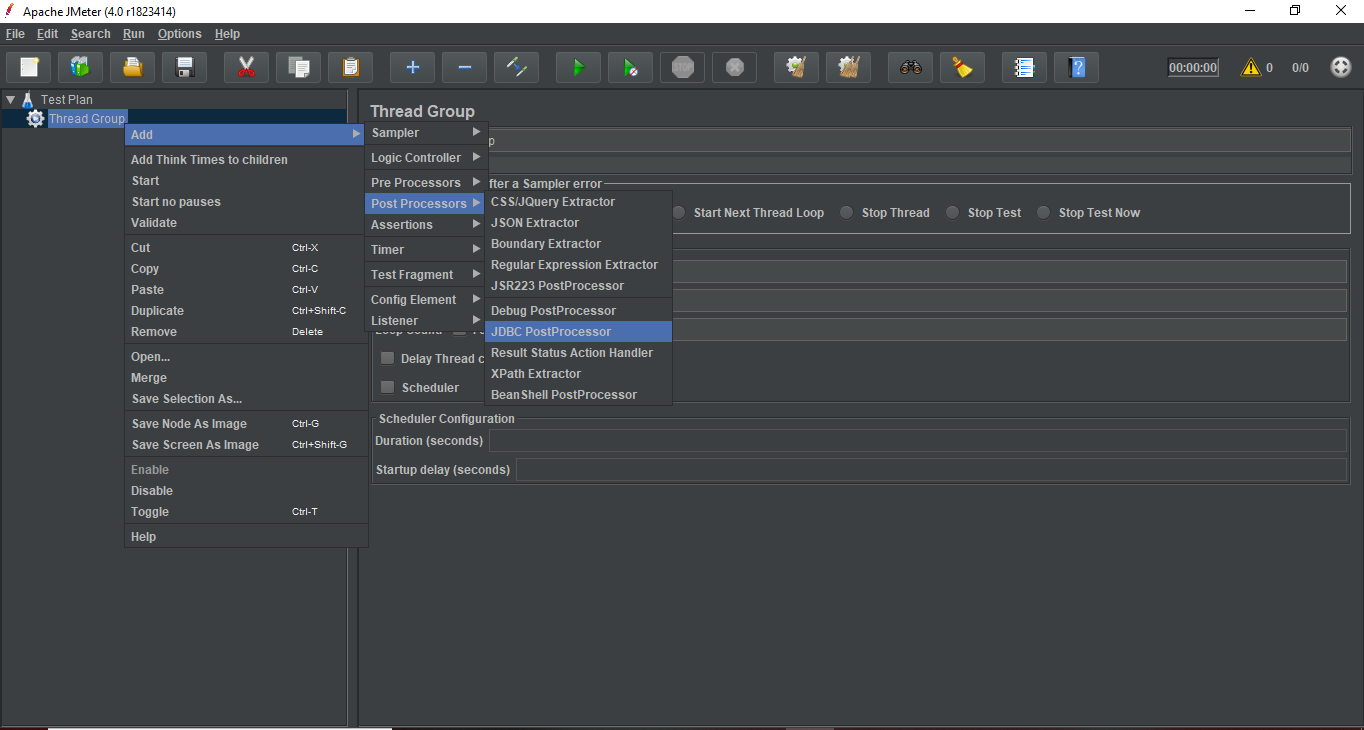The height and width of the screenshot is (730, 1364).
Task: Click the Toggle expand tree icon
Action: click(516, 67)
